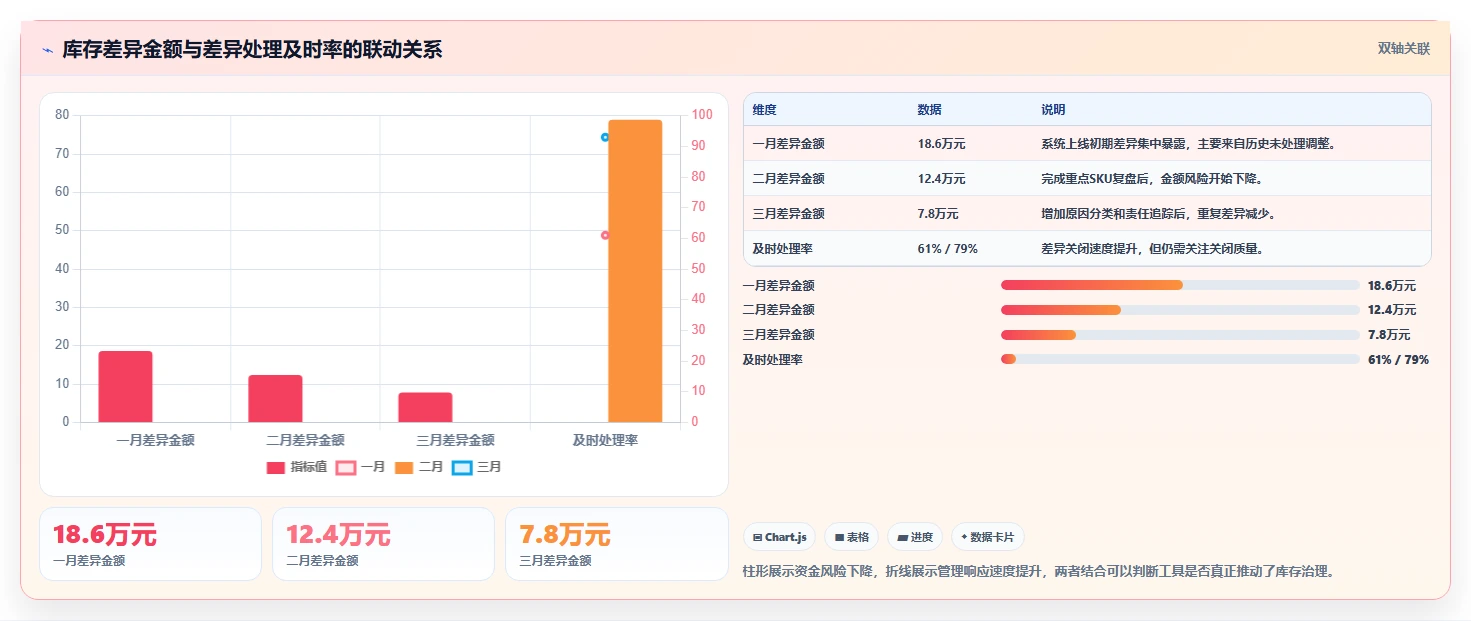Click the 数据卡片 tag chip
1471x621 pixels.
(987, 537)
